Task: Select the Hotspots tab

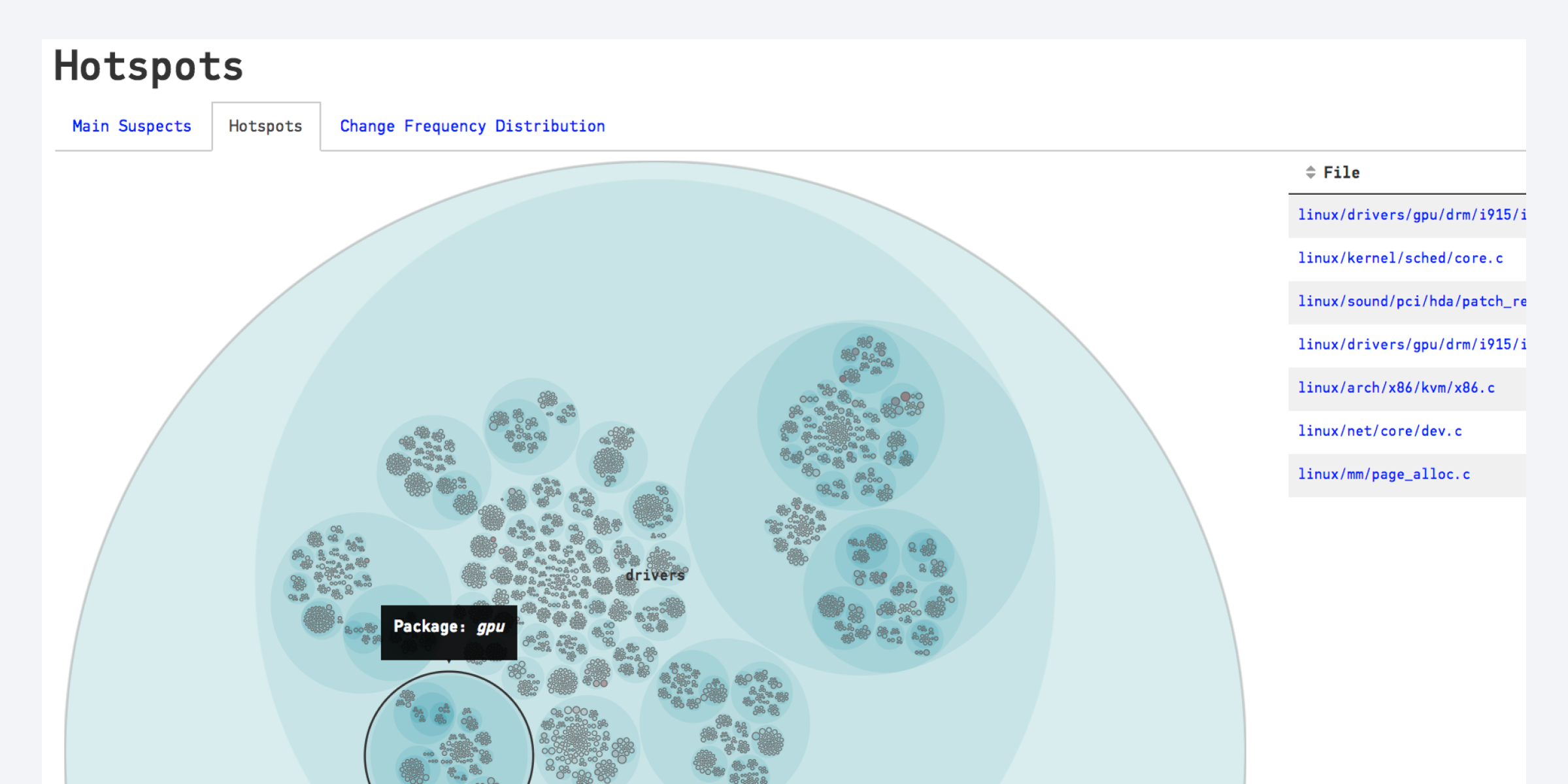Action: [x=265, y=126]
